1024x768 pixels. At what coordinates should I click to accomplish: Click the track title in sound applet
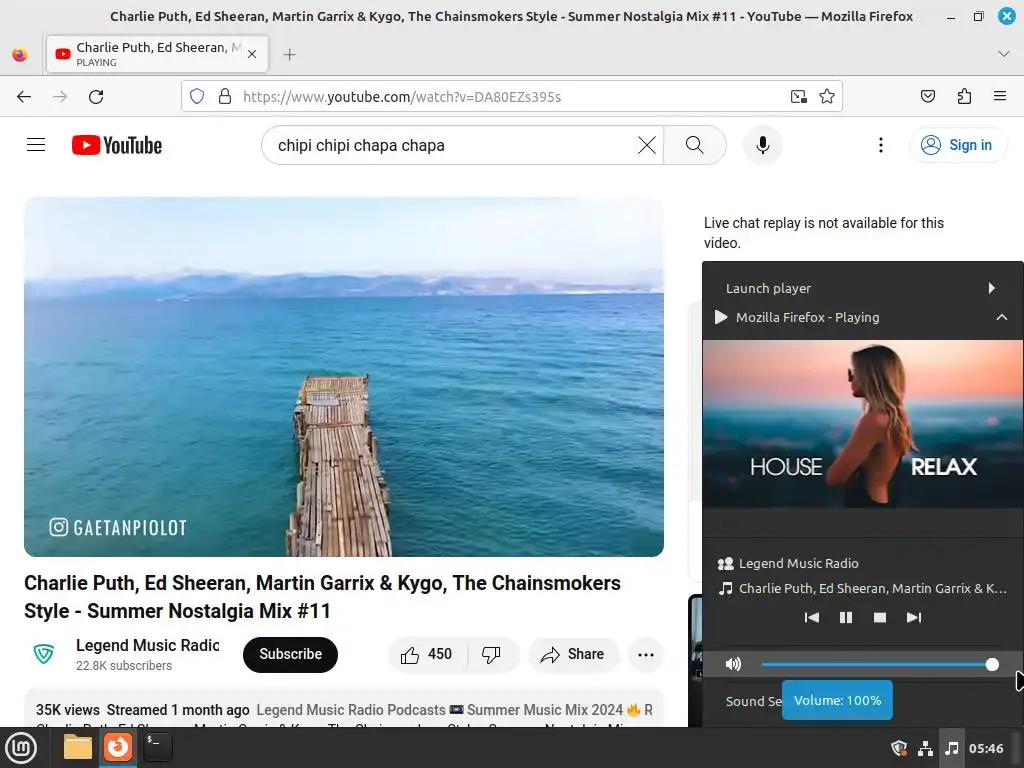pyautogui.click(x=872, y=588)
